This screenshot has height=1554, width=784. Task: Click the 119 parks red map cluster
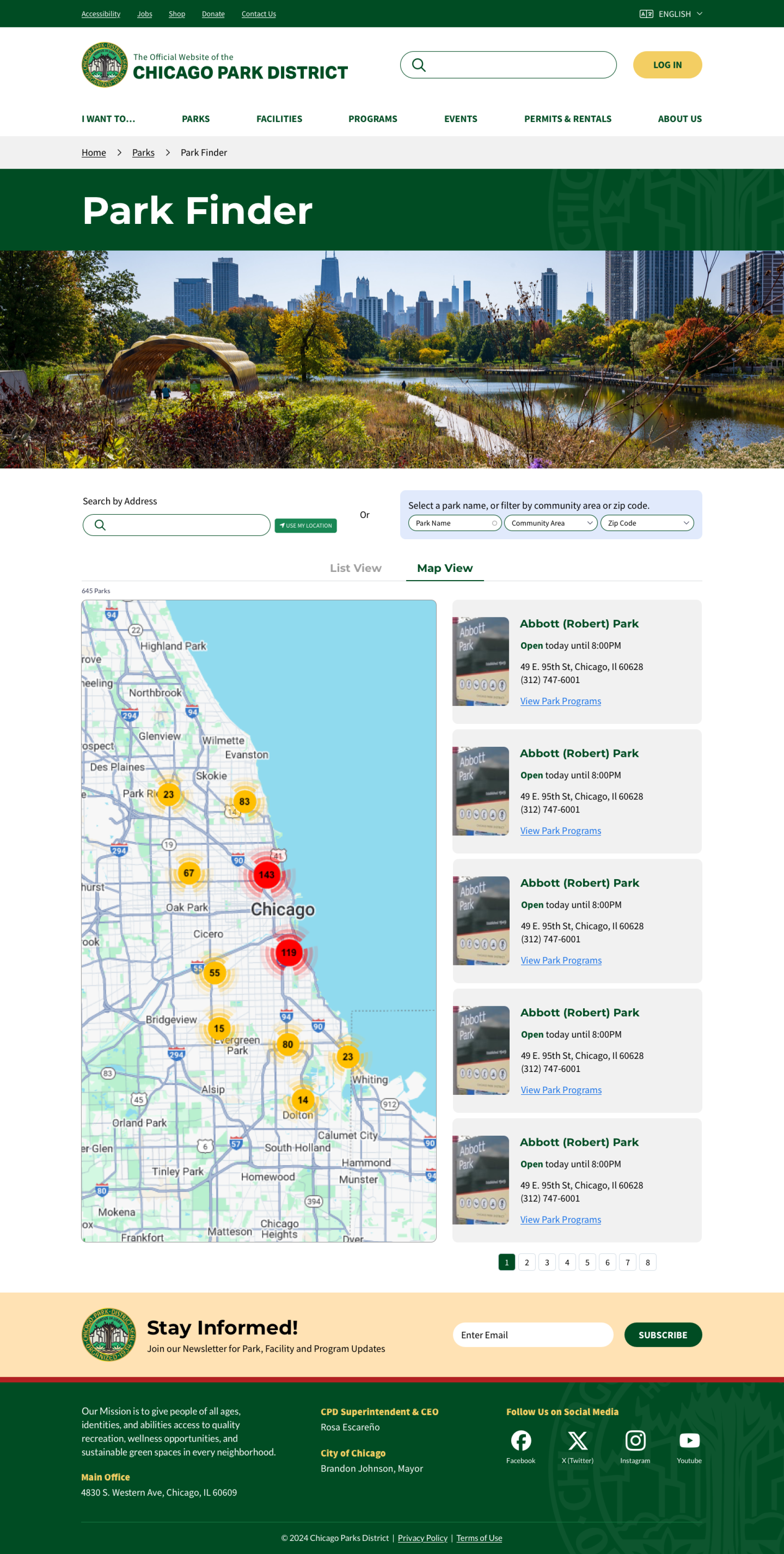(x=289, y=952)
